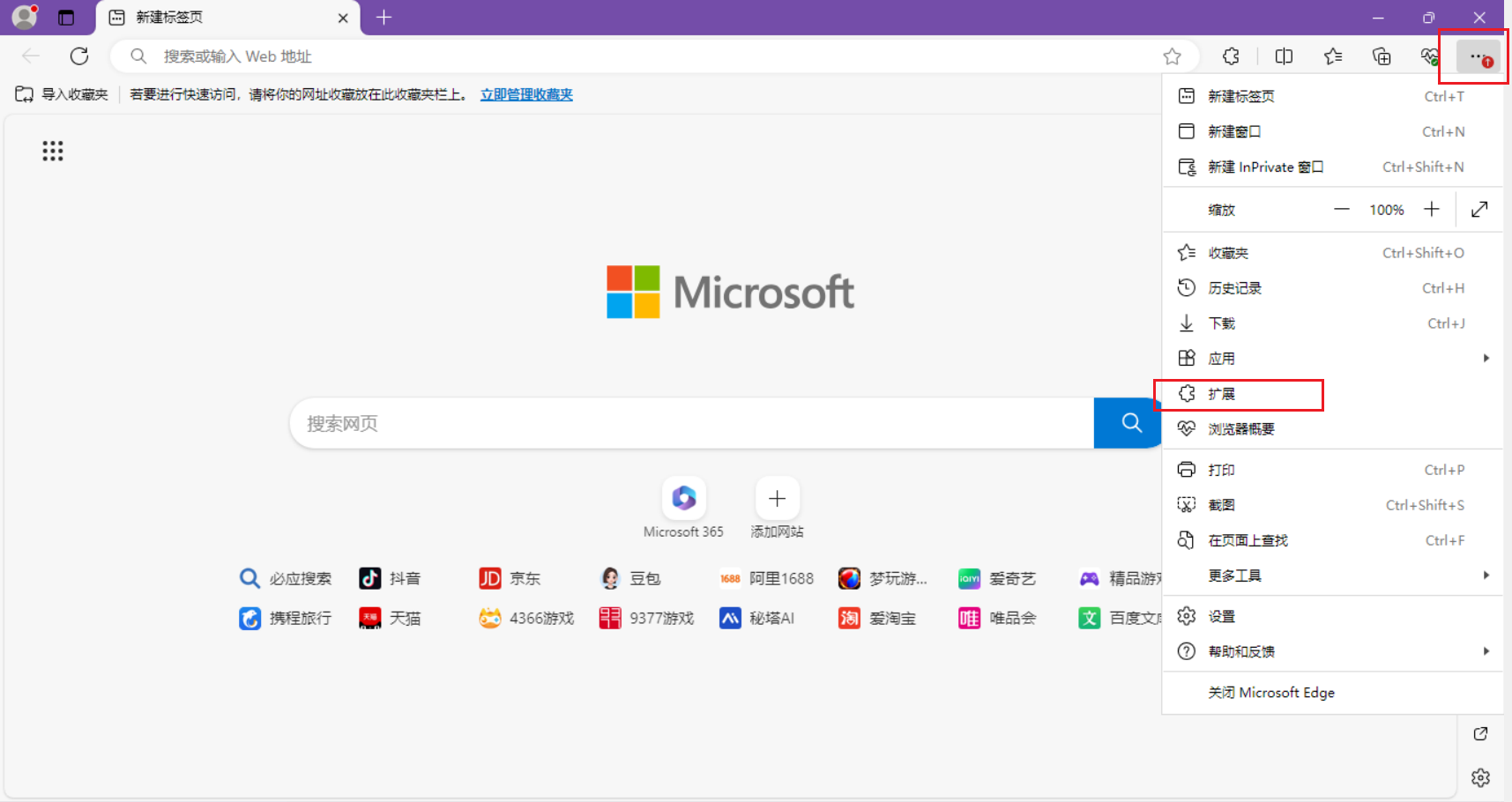Click 导入收藏夹 on the favorites bar

pos(63,94)
